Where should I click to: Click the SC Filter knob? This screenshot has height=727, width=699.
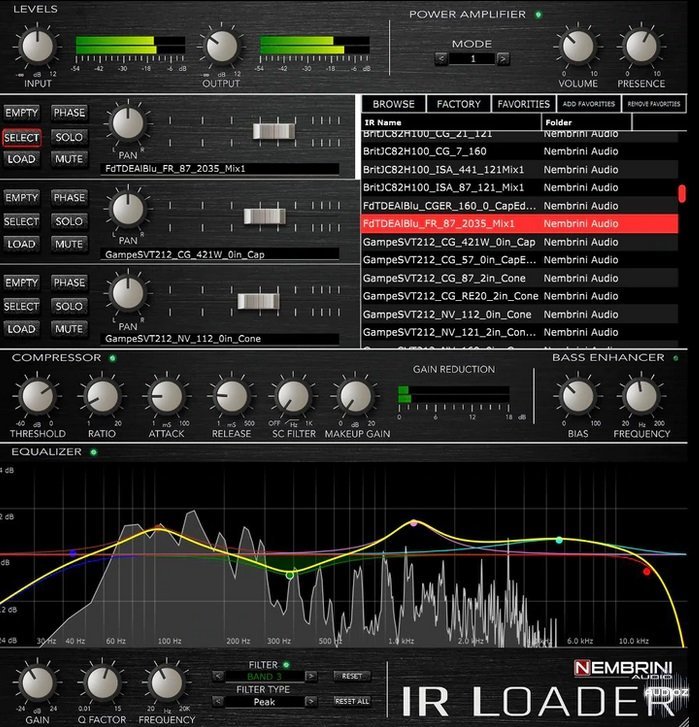pos(293,397)
